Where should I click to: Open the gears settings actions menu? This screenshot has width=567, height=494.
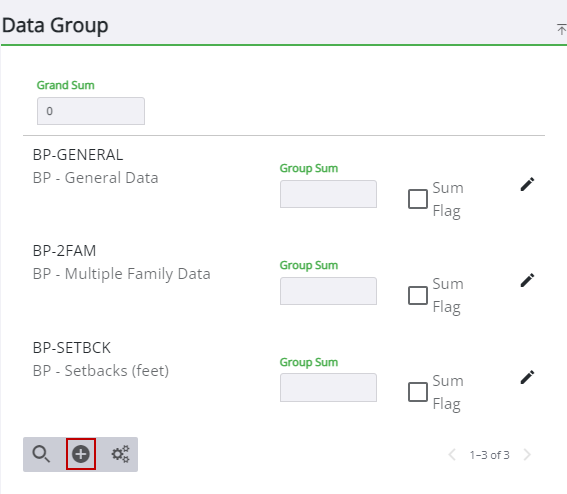120,454
